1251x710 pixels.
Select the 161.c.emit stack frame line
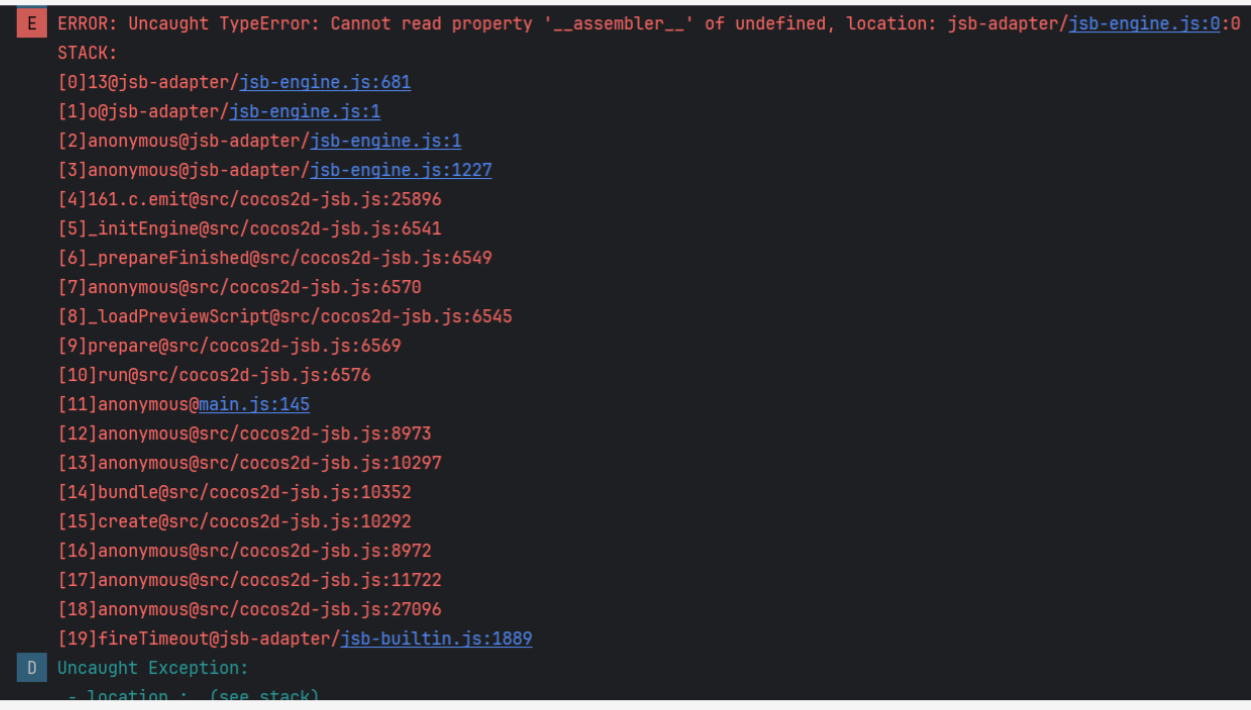(250, 200)
